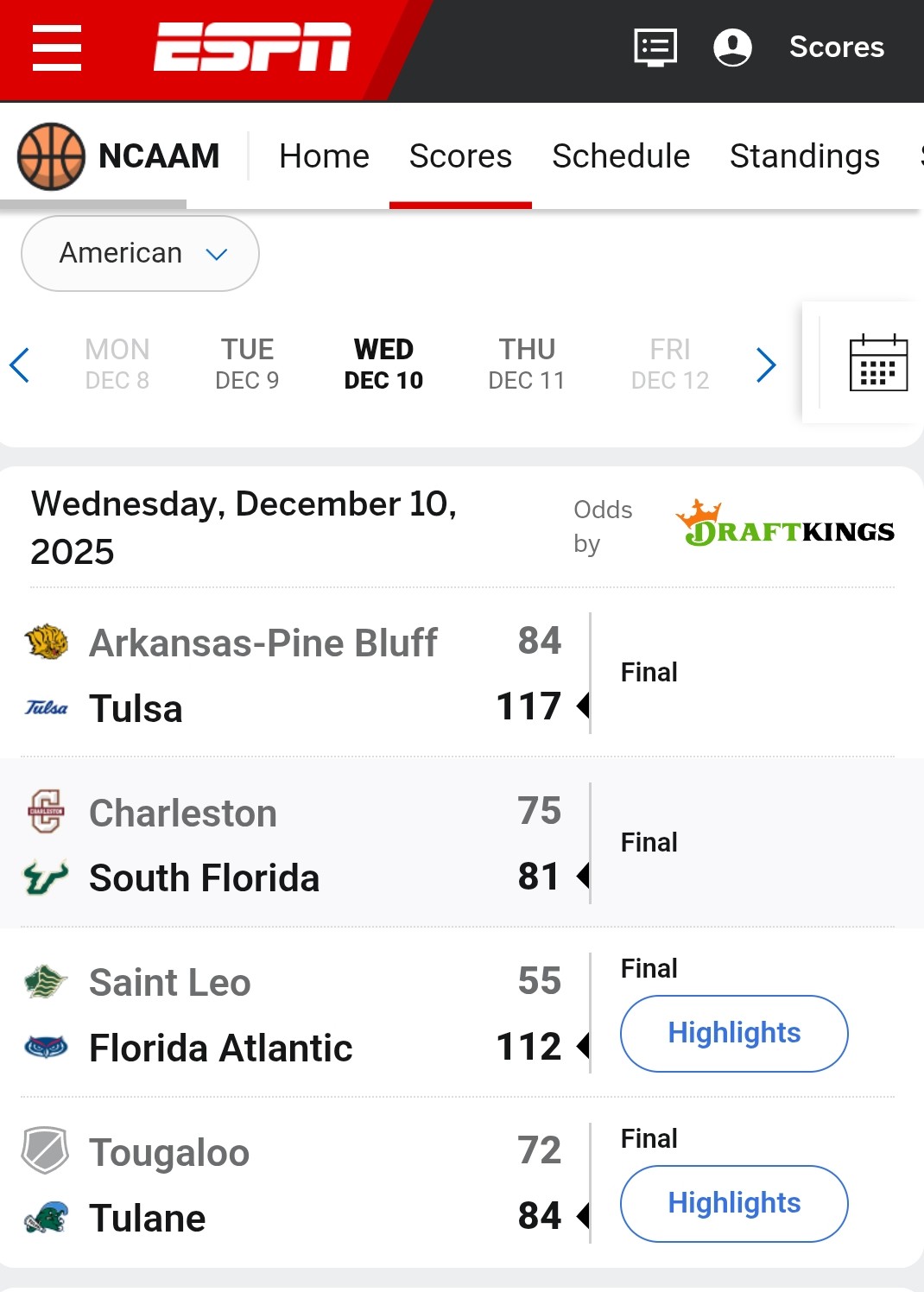Switch to the Standings tab
Screen dimensions: 924x1292
click(804, 156)
